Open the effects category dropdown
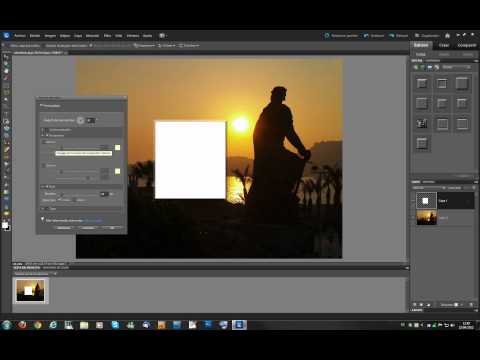Viewport: 480px width, 360px height. 456,67
